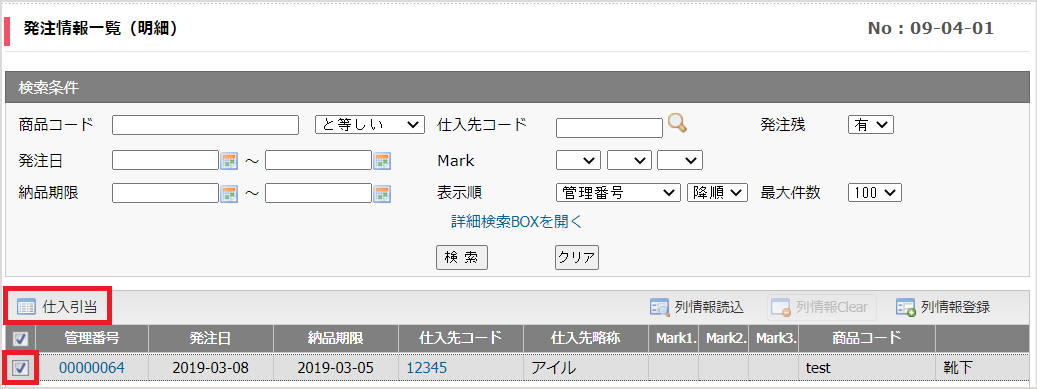1037x389 pixels.
Task: Open the と等しい match condition dropdown
Action: 370,124
